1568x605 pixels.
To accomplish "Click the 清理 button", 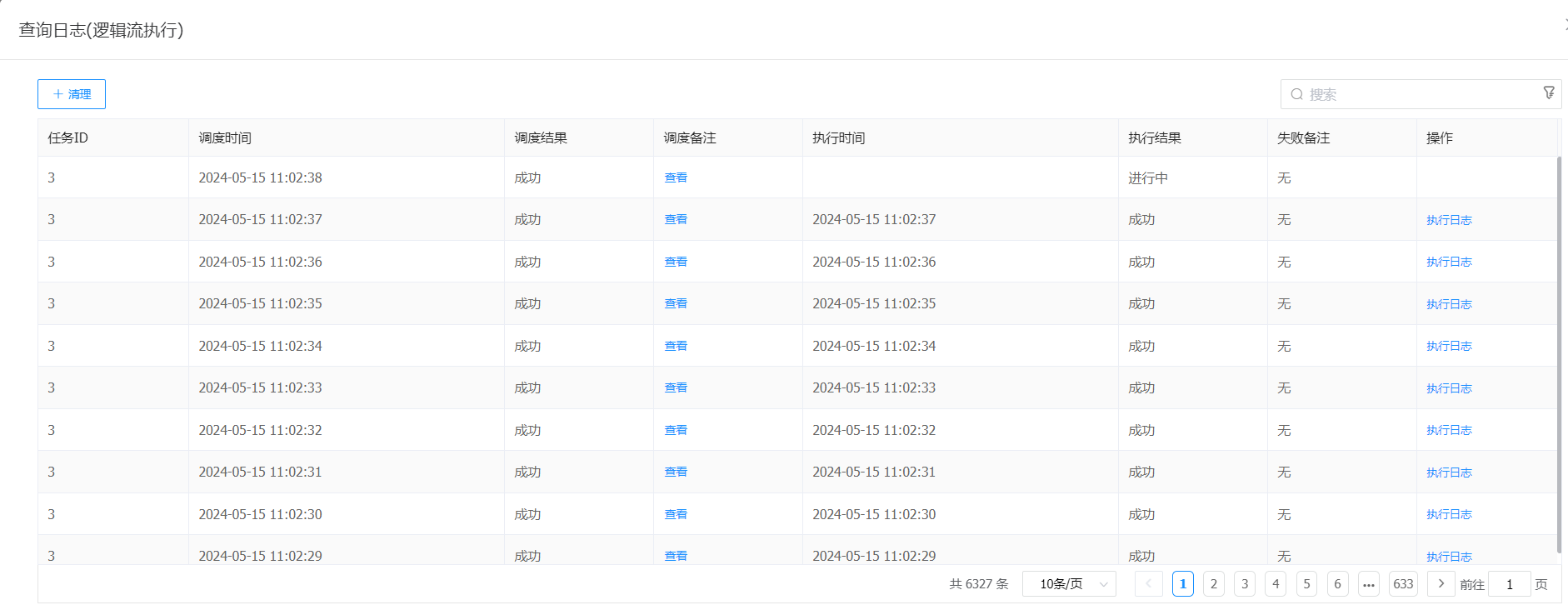I will tap(72, 94).
